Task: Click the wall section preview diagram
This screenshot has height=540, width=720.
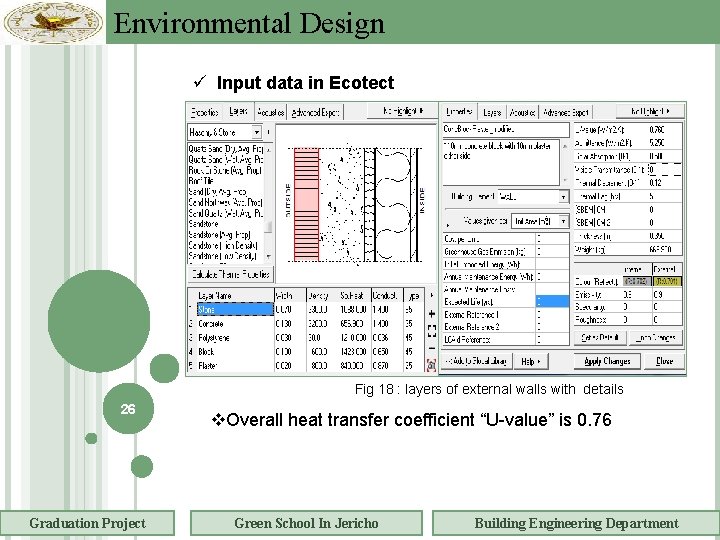Action: (355, 204)
